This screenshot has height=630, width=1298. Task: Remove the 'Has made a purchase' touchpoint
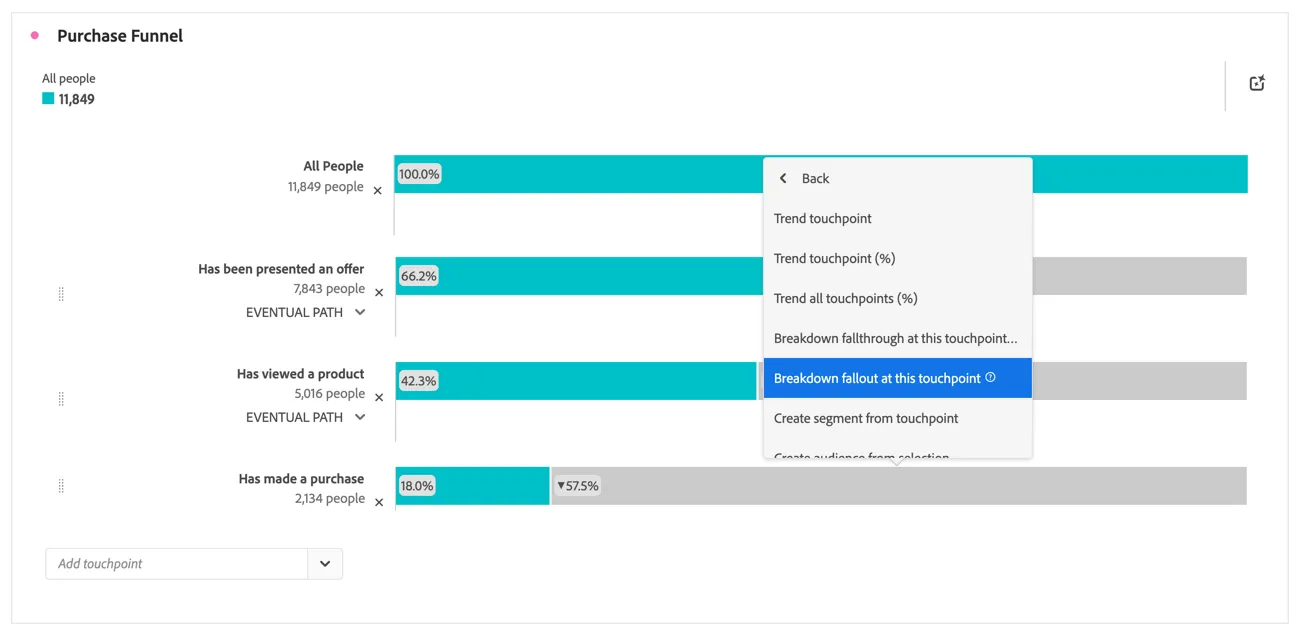coord(379,503)
